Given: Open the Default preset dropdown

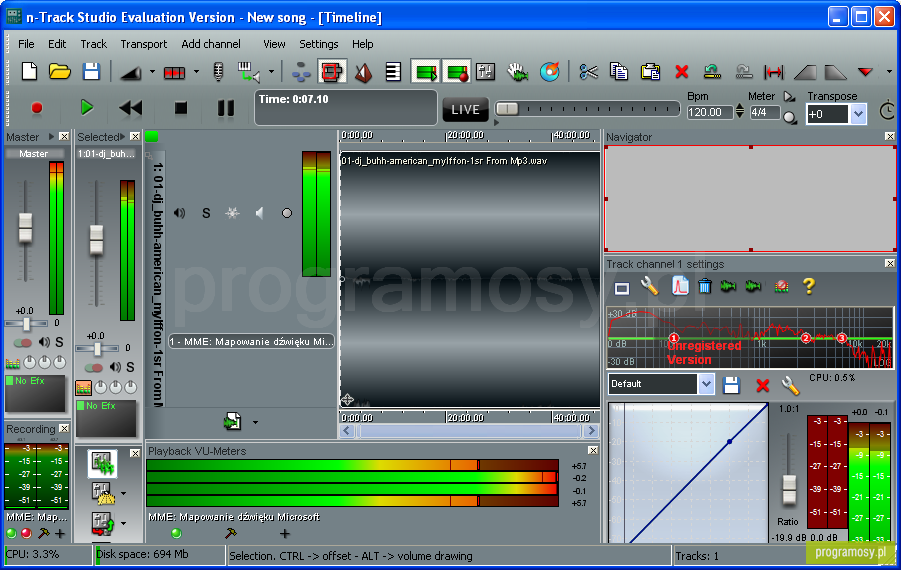Looking at the screenshot, I should click(x=706, y=384).
